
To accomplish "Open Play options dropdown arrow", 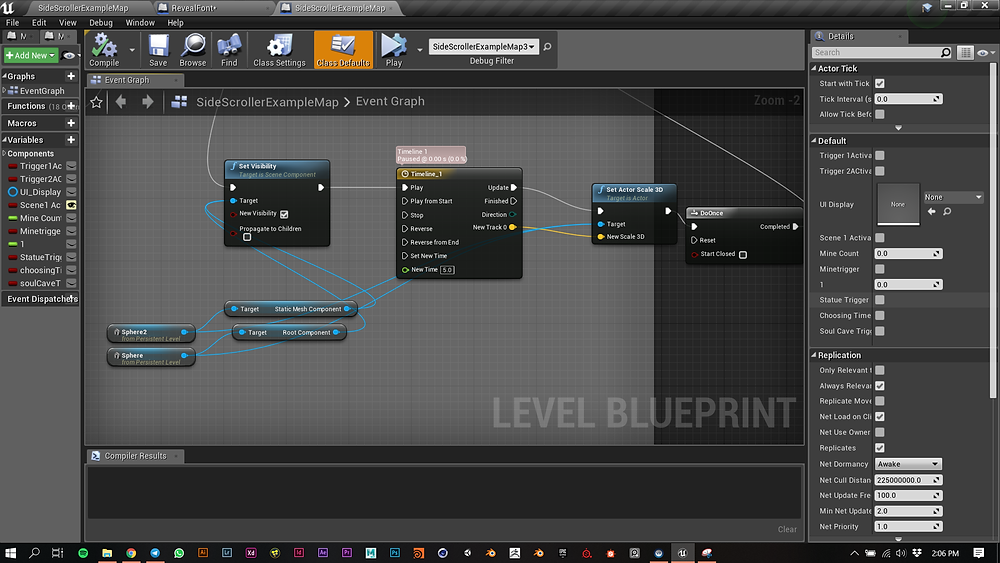I will coord(420,50).
